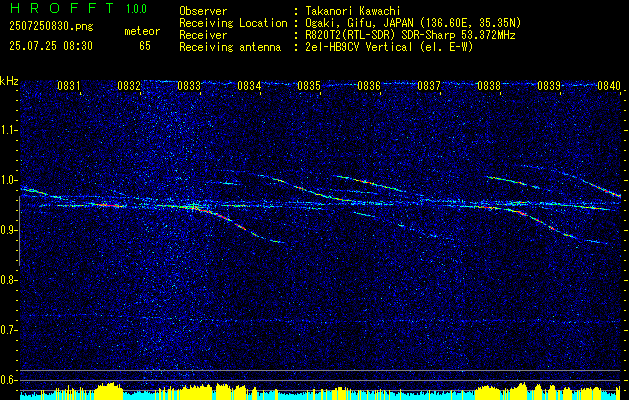Screen dimensions: 629x400
Task: Click the 0.7 kHz axis label
Action: pos(8,330)
